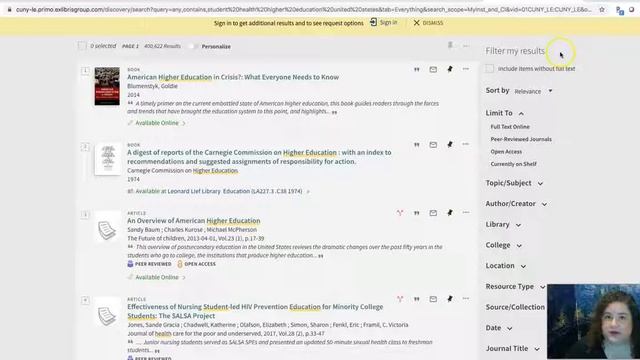Click the Open Access badge on An Overview article
This screenshot has width=640, height=360.
(196, 264)
